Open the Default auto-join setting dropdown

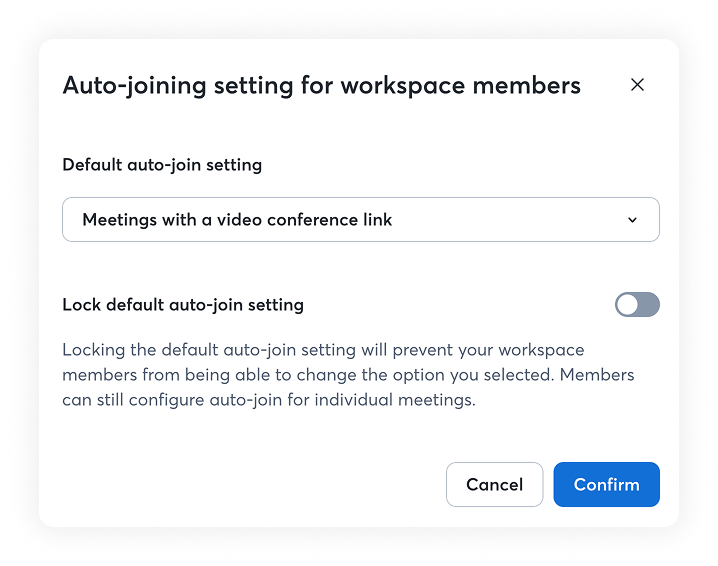tap(361, 219)
